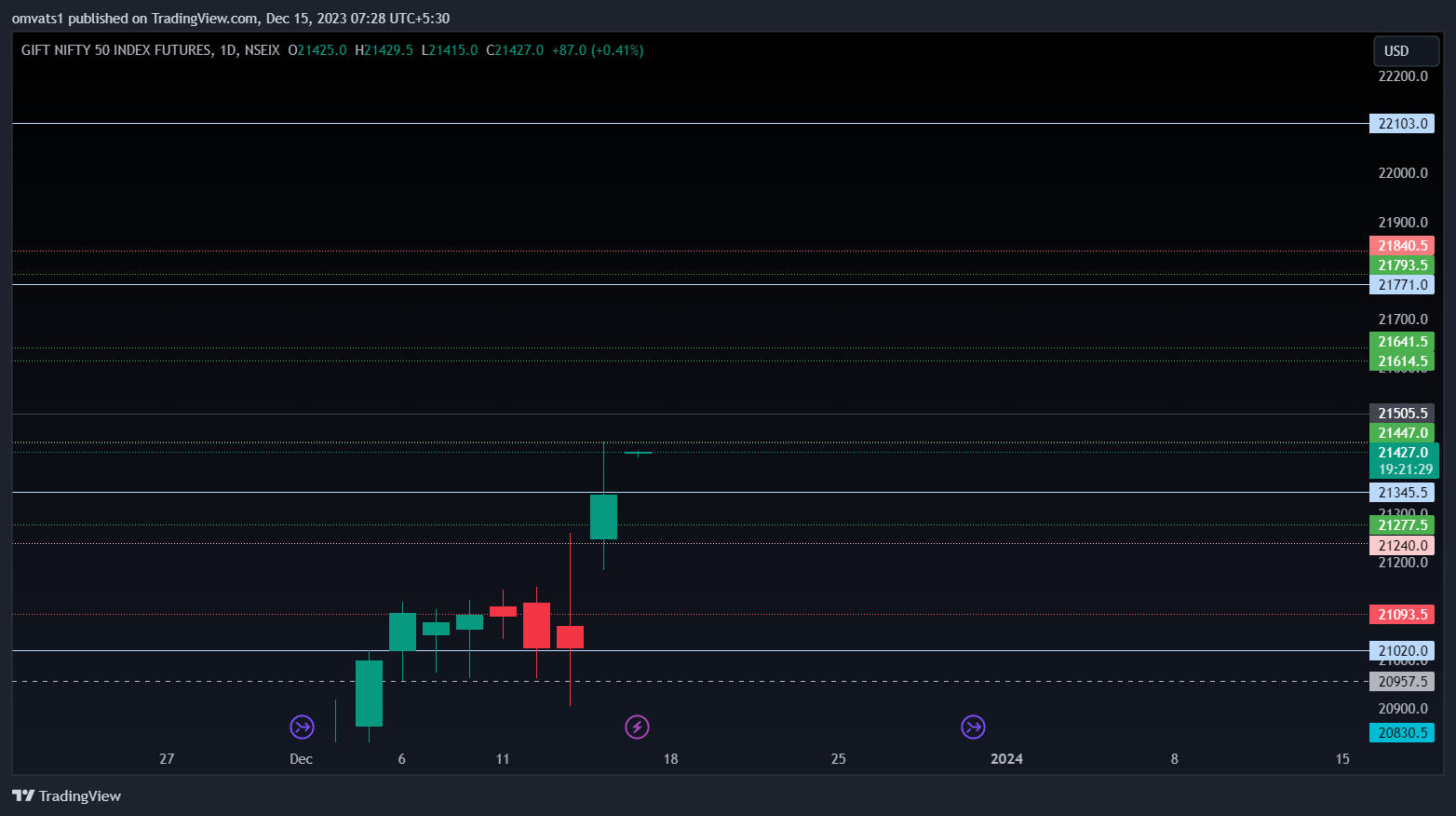The height and width of the screenshot is (816, 1456).
Task: Select the gray 21505.5 price label
Action: click(x=1401, y=414)
